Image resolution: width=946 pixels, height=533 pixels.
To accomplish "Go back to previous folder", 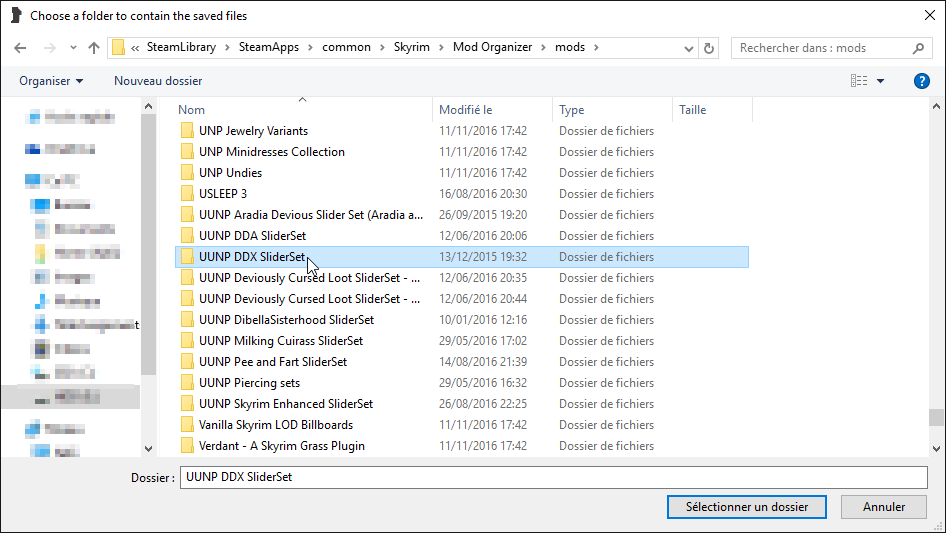I will pyautogui.click(x=20, y=48).
